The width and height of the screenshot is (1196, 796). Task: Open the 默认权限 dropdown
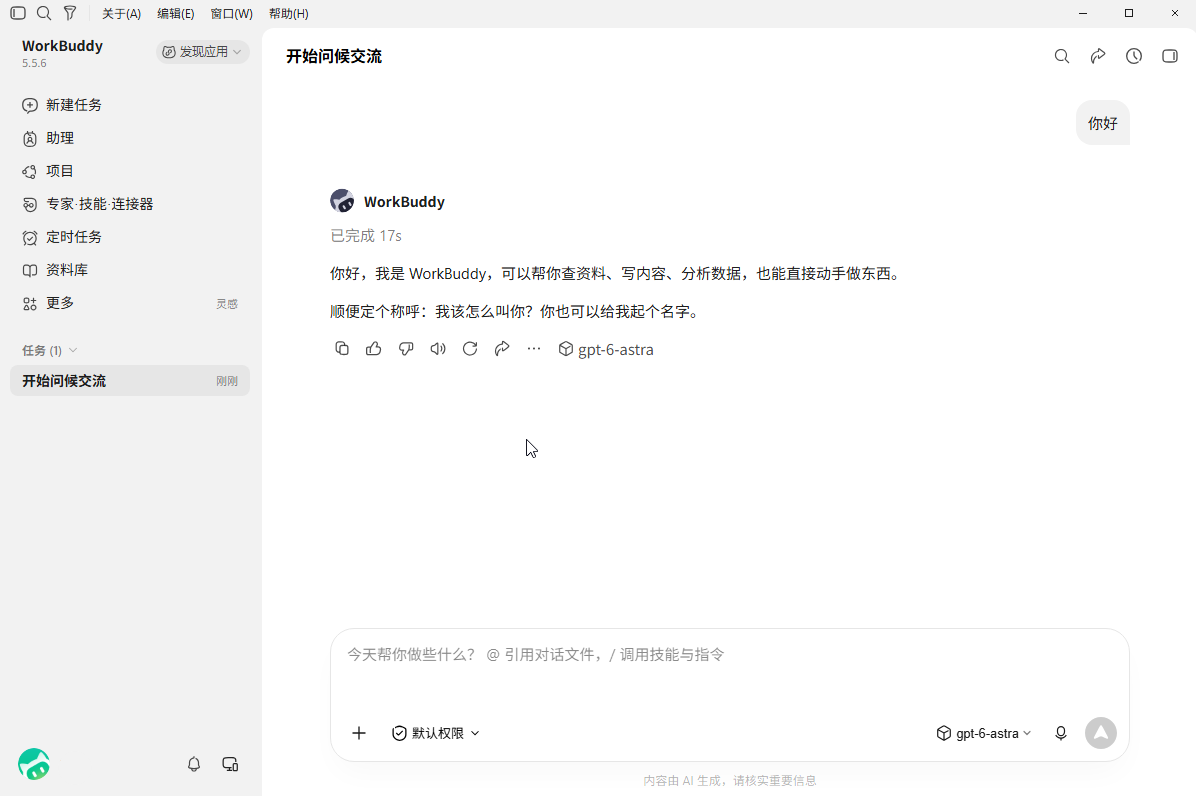point(436,733)
